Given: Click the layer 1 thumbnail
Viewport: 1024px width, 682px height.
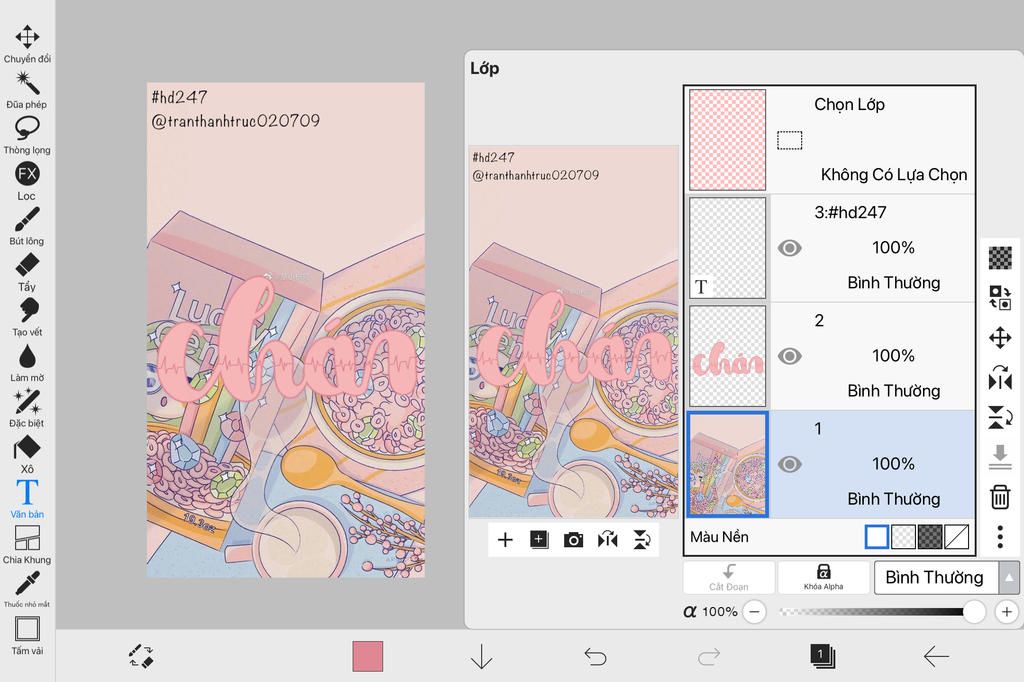Looking at the screenshot, I should coord(728,464).
